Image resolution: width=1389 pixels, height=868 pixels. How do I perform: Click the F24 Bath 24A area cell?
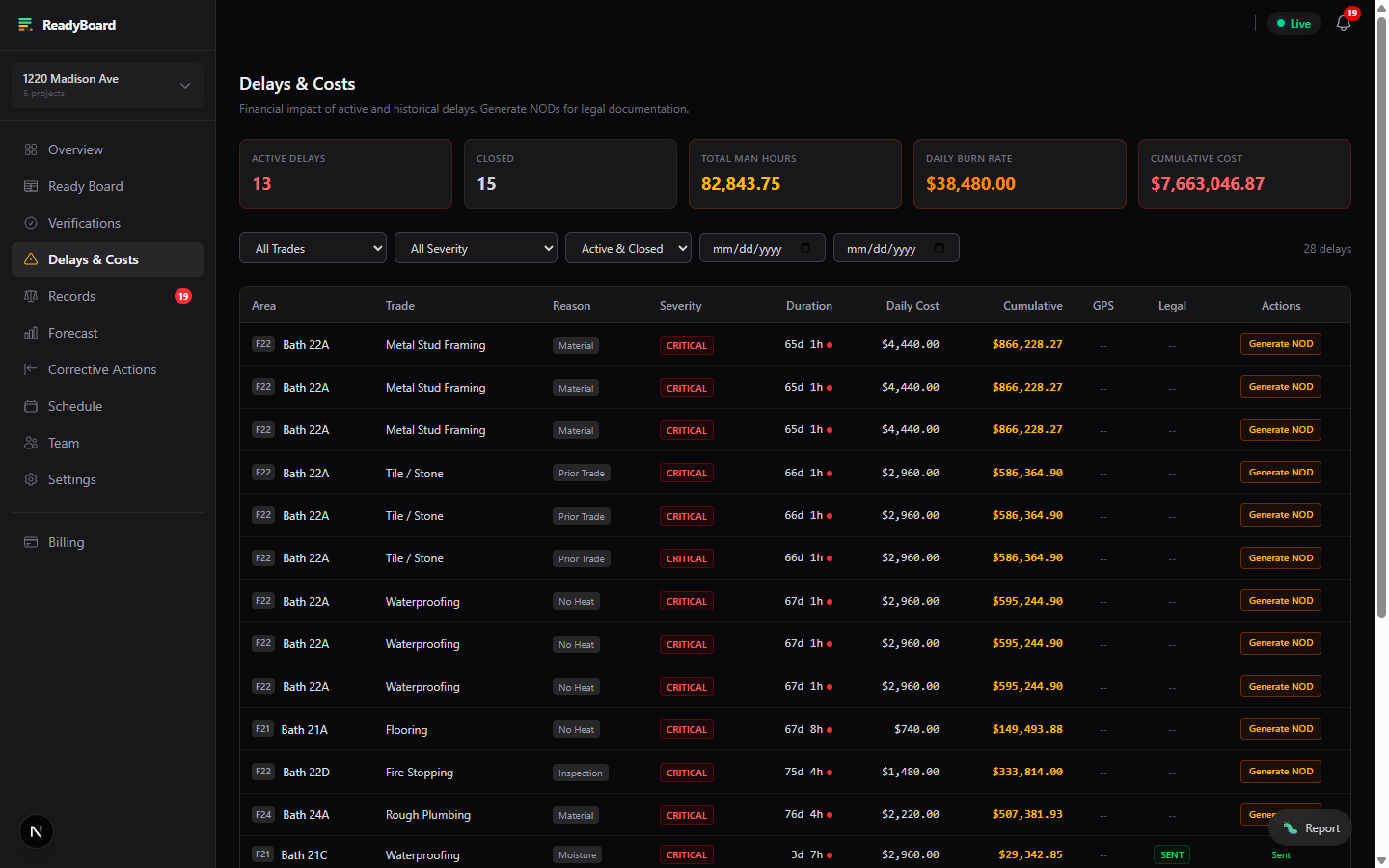click(x=290, y=815)
